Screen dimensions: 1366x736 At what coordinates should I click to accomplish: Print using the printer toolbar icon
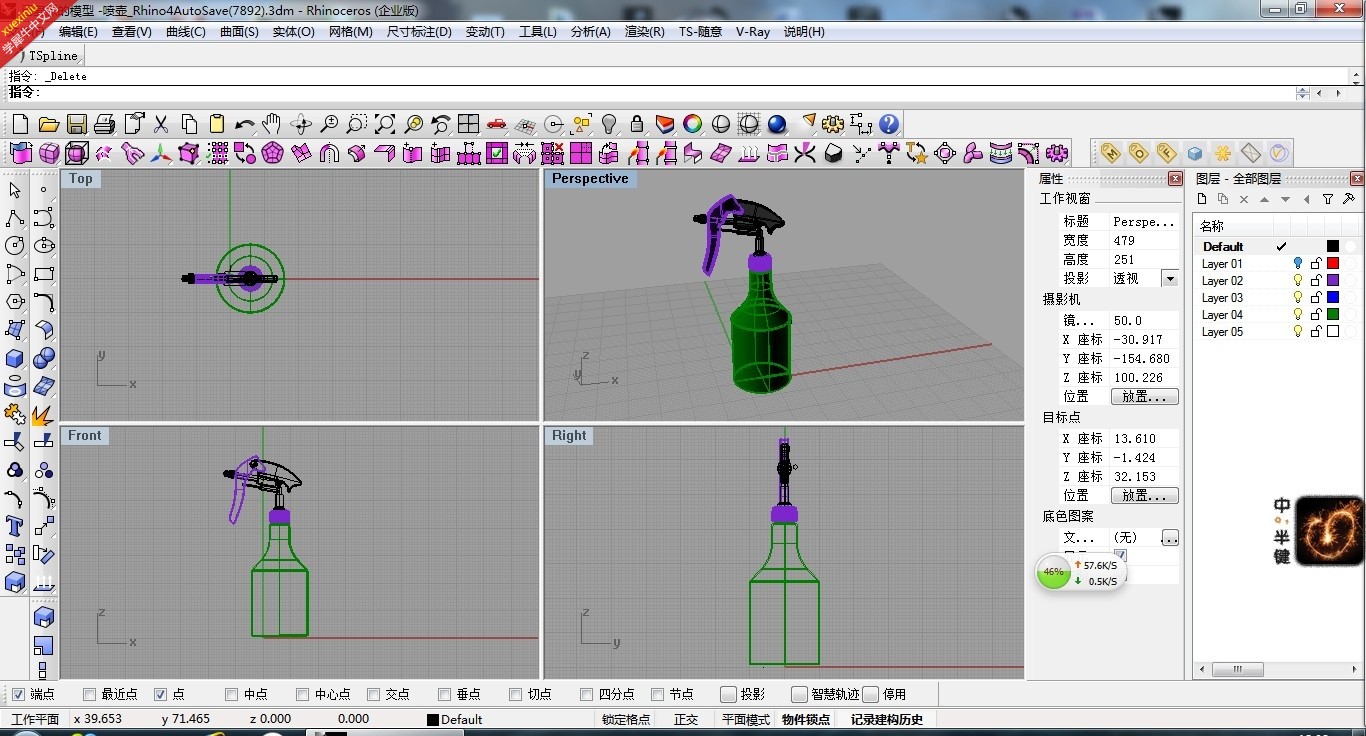[x=104, y=125]
